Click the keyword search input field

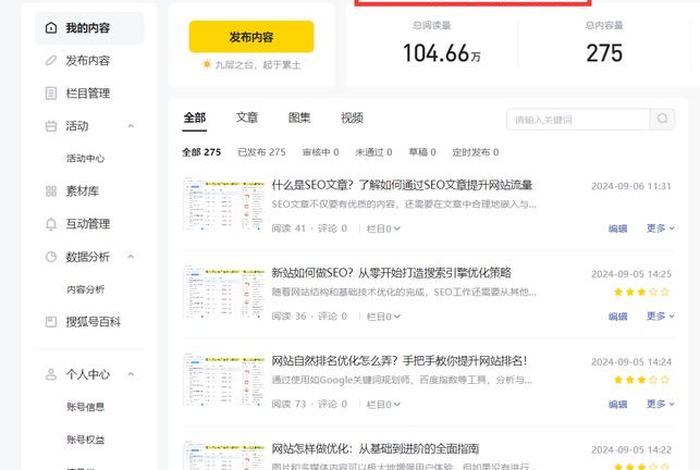coord(578,119)
